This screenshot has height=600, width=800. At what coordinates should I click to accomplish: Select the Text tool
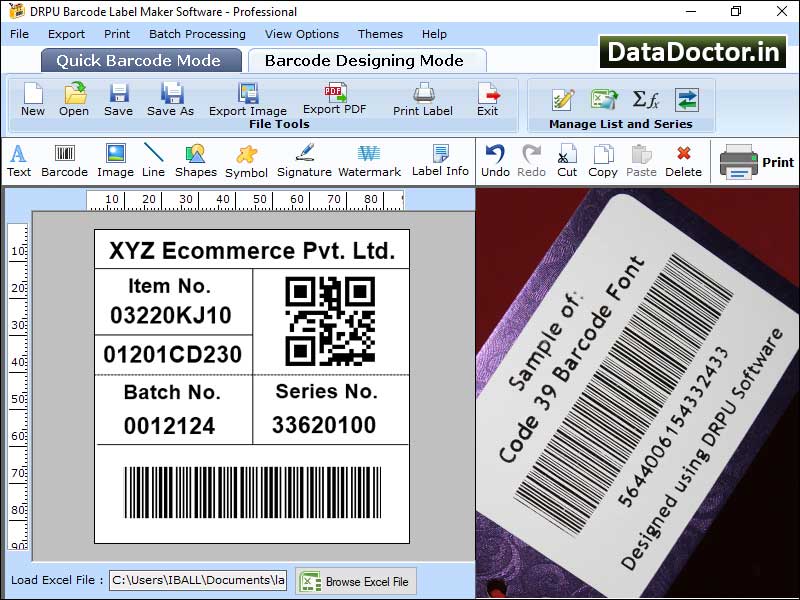[18, 160]
